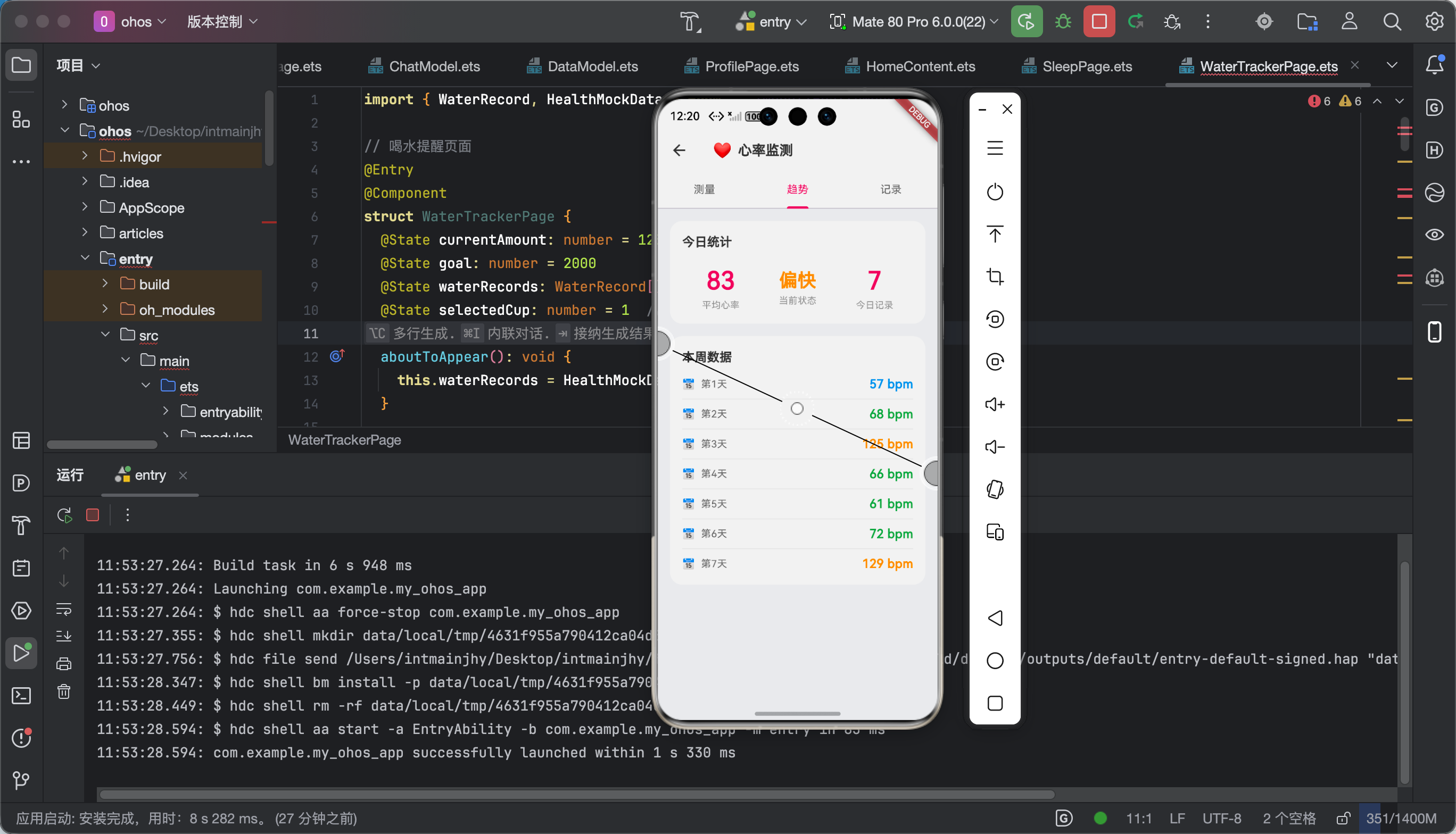
Task: Click the memory indicator 351/1400M
Action: pyautogui.click(x=1401, y=819)
